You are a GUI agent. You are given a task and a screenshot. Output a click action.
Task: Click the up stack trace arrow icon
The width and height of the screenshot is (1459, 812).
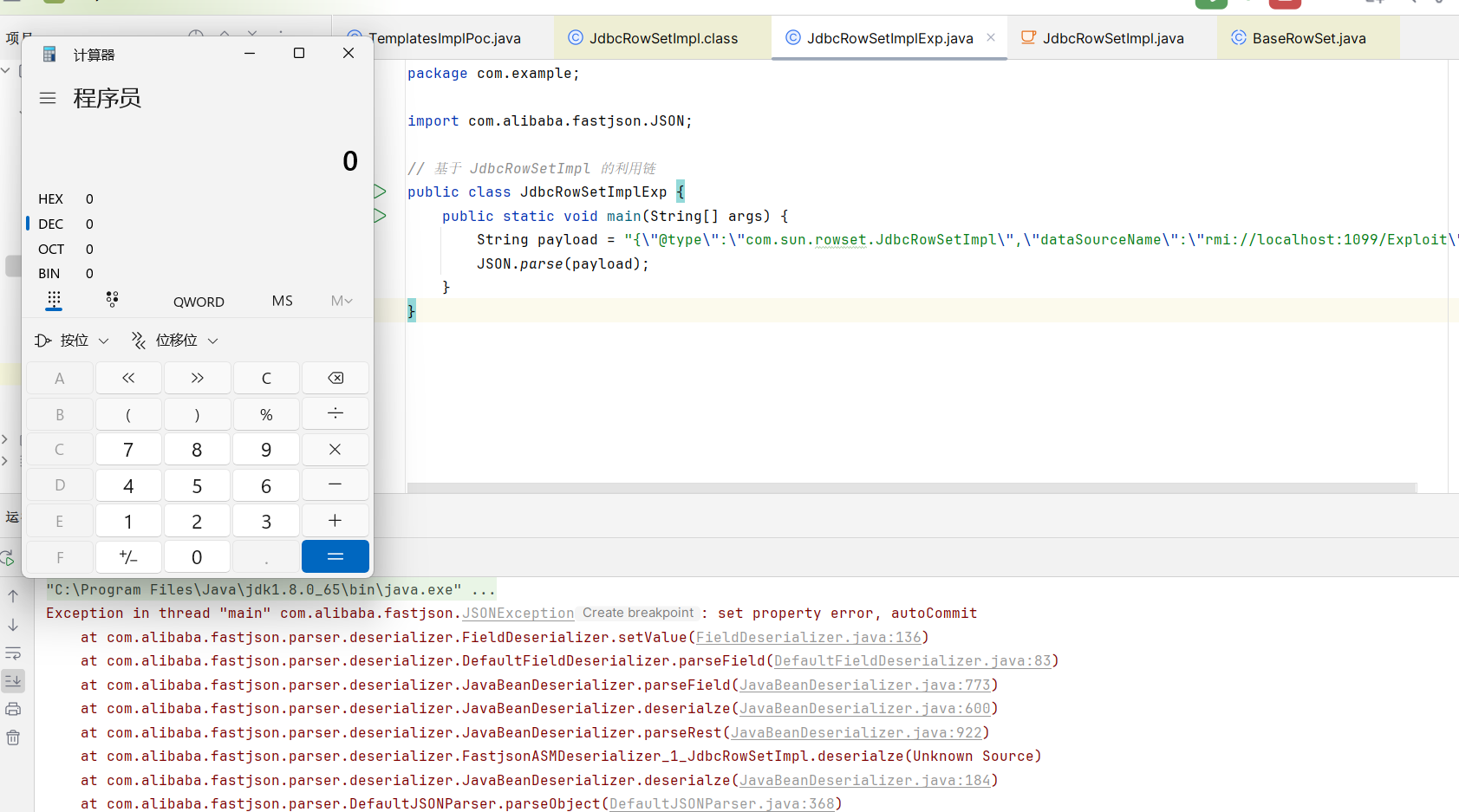click(x=13, y=596)
